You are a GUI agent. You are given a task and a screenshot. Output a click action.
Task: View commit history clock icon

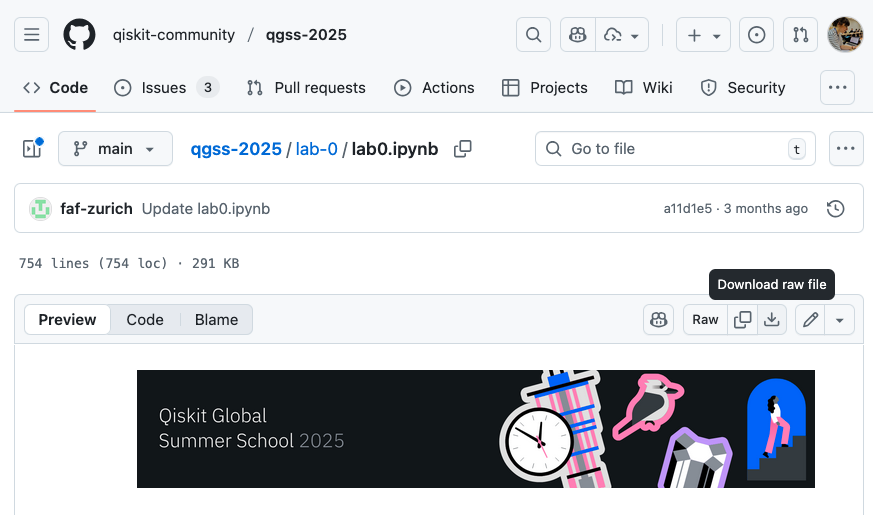836,209
